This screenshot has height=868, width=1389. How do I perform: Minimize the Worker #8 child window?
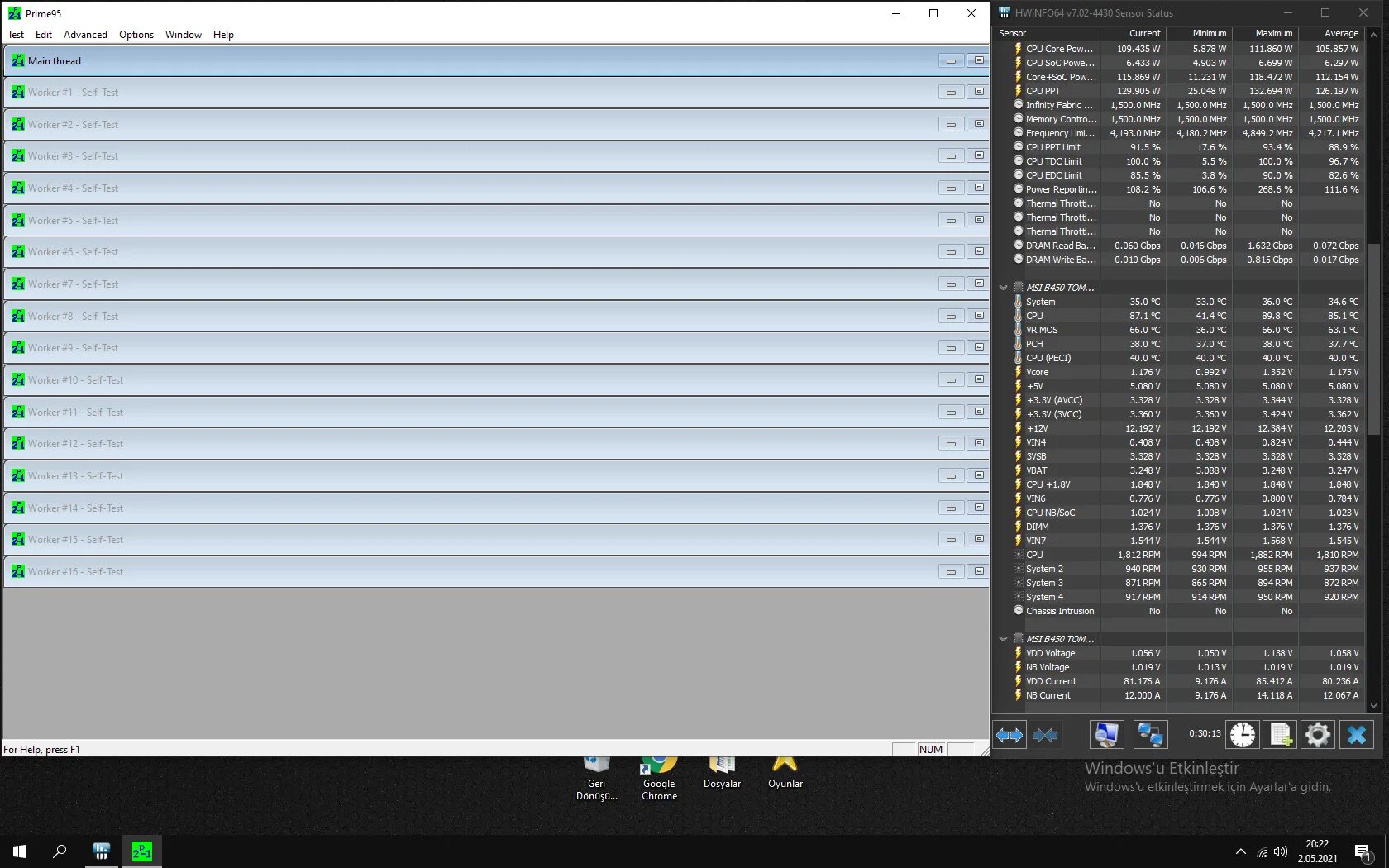coord(952,316)
